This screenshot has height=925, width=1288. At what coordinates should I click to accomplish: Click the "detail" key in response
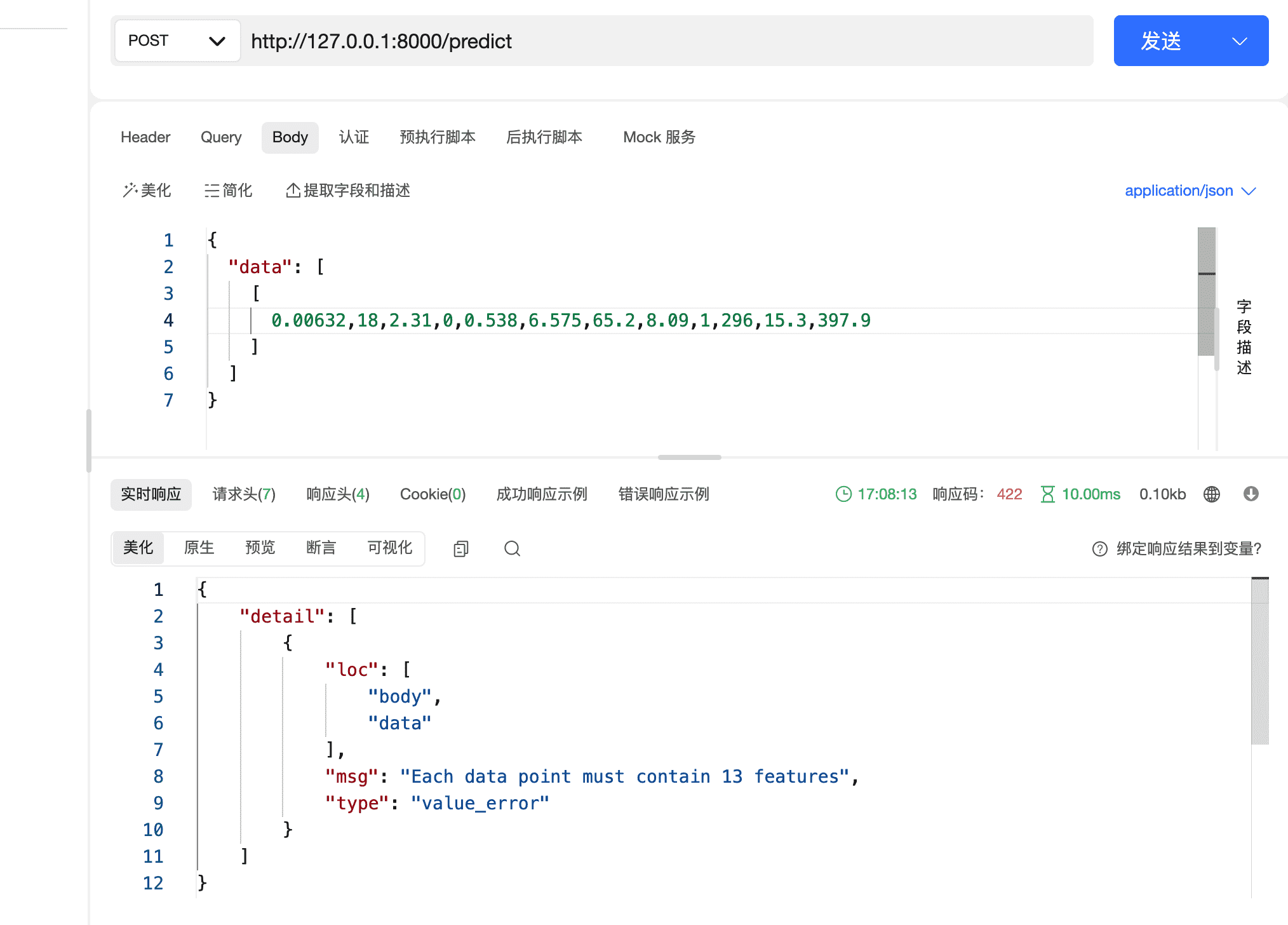[x=283, y=616]
